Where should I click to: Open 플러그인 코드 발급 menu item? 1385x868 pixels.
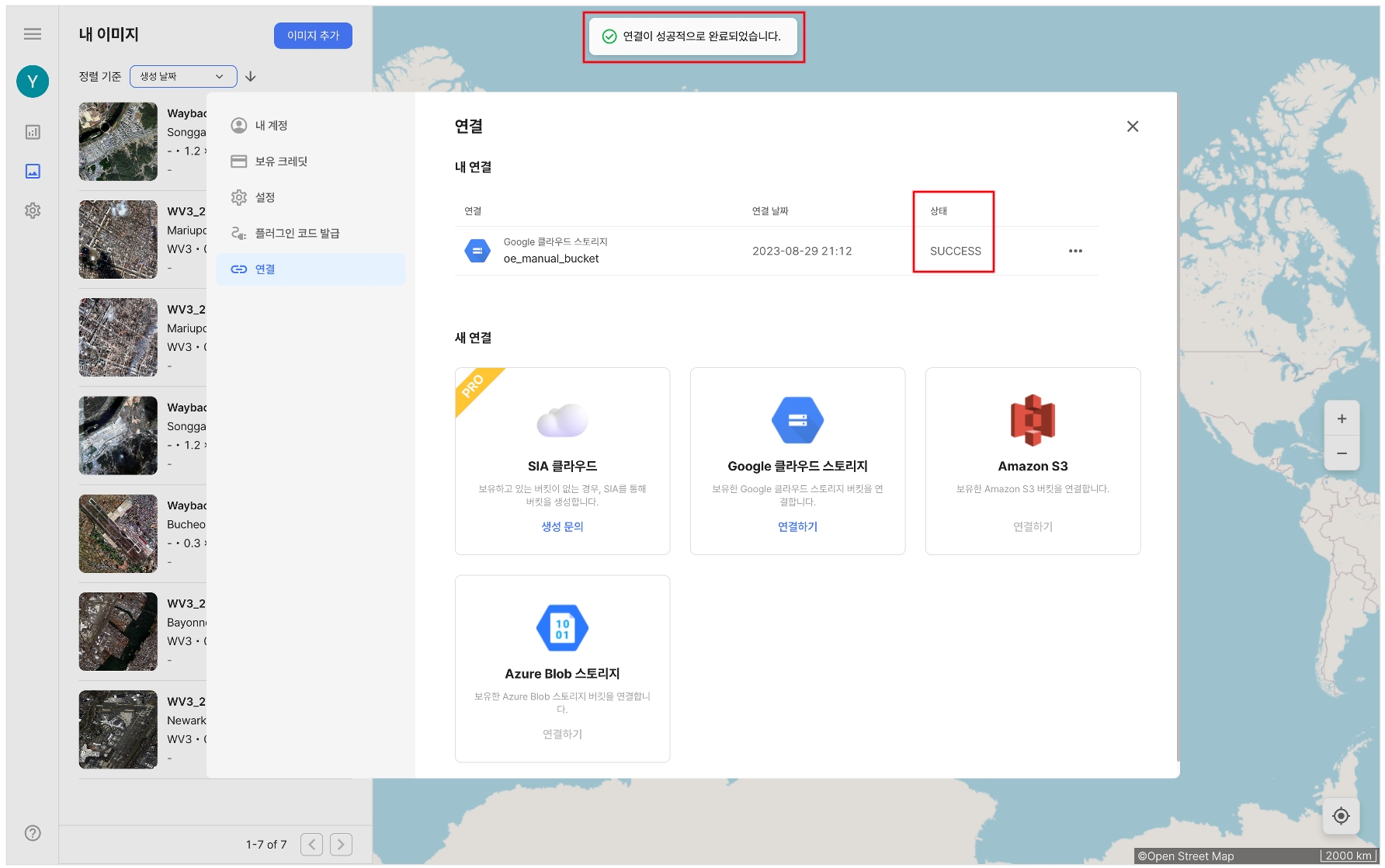(297, 233)
